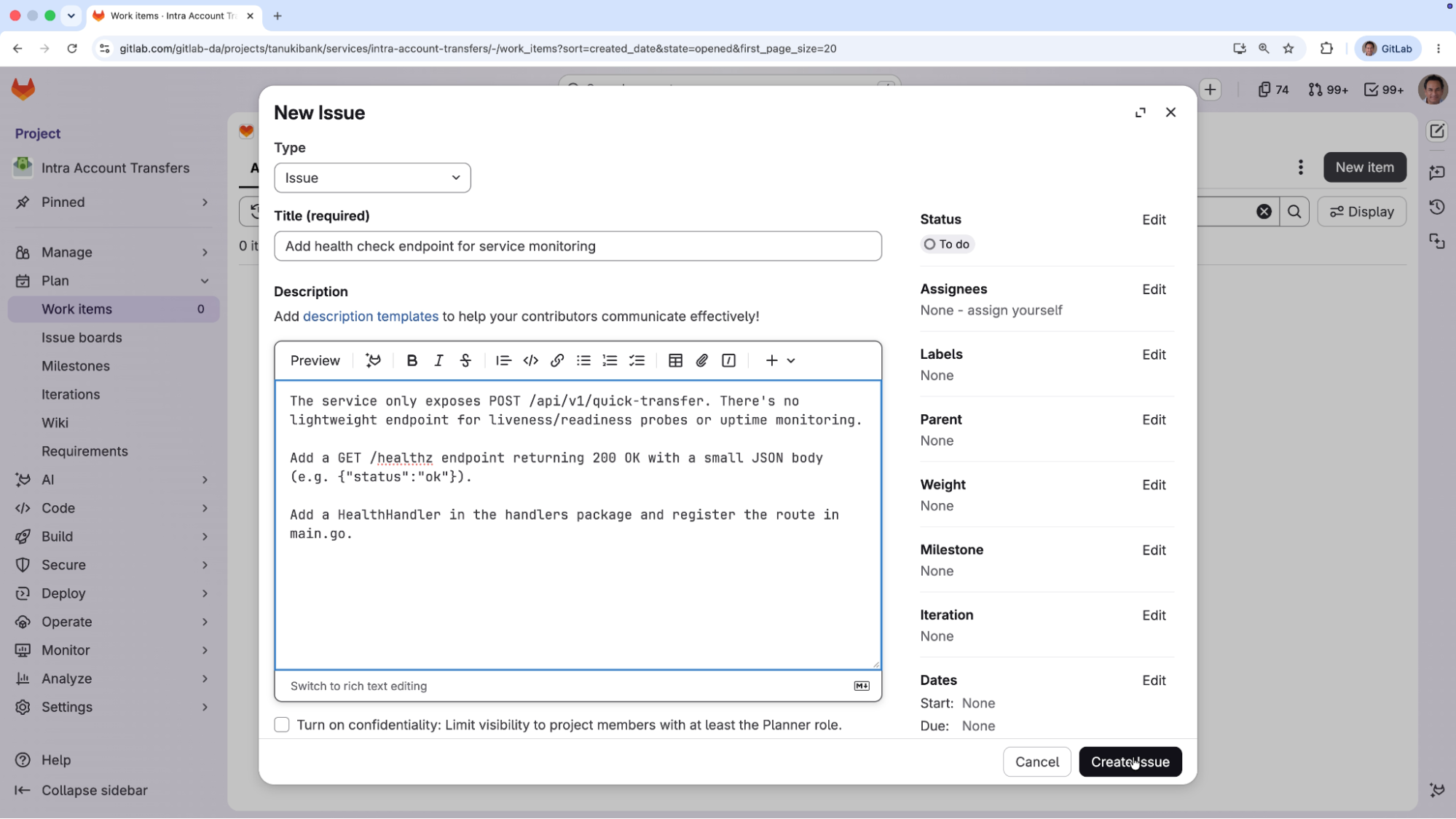
Task: Follow the description templates link
Action: pyautogui.click(x=370, y=316)
